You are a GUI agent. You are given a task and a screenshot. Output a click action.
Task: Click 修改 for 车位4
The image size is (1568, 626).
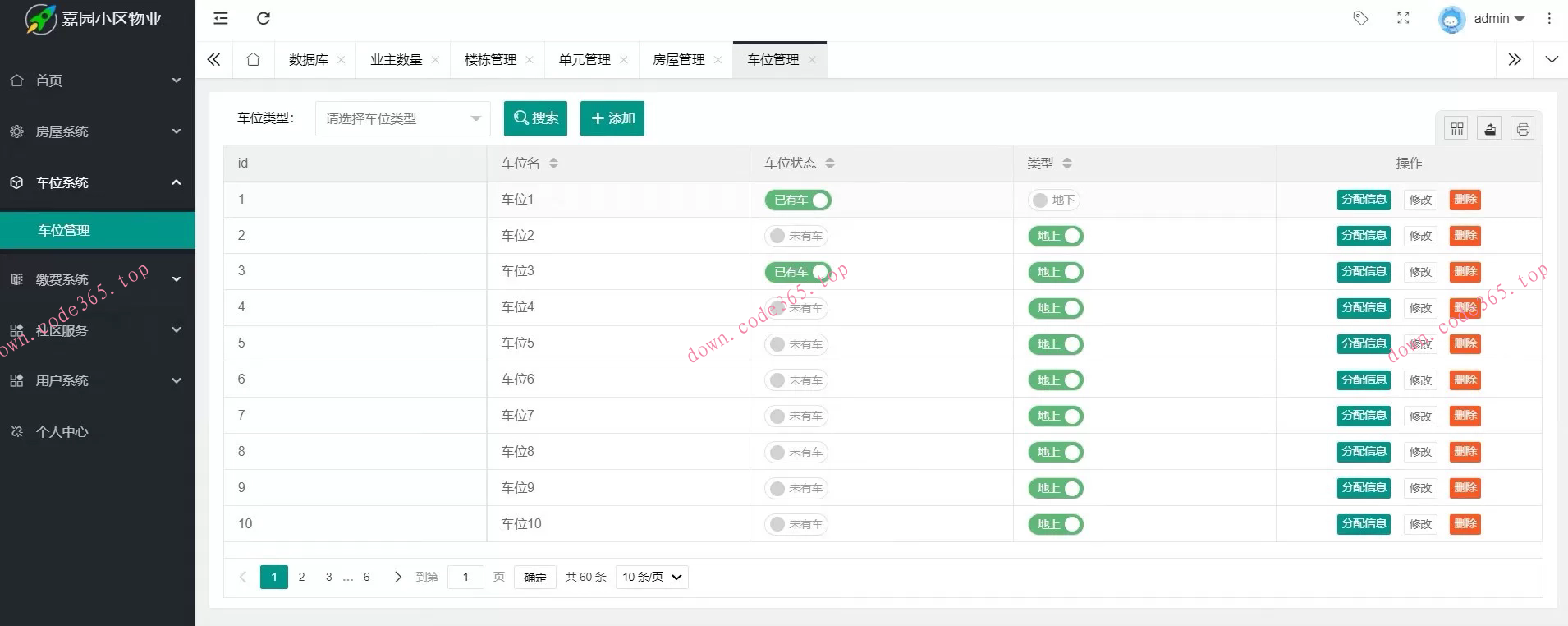click(1420, 308)
